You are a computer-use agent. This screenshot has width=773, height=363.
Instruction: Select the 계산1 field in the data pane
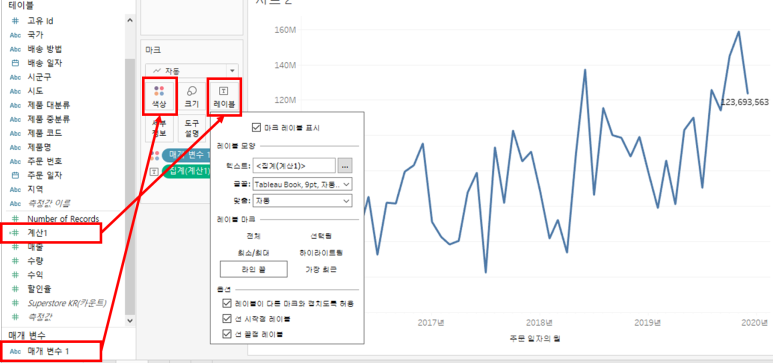52,233
